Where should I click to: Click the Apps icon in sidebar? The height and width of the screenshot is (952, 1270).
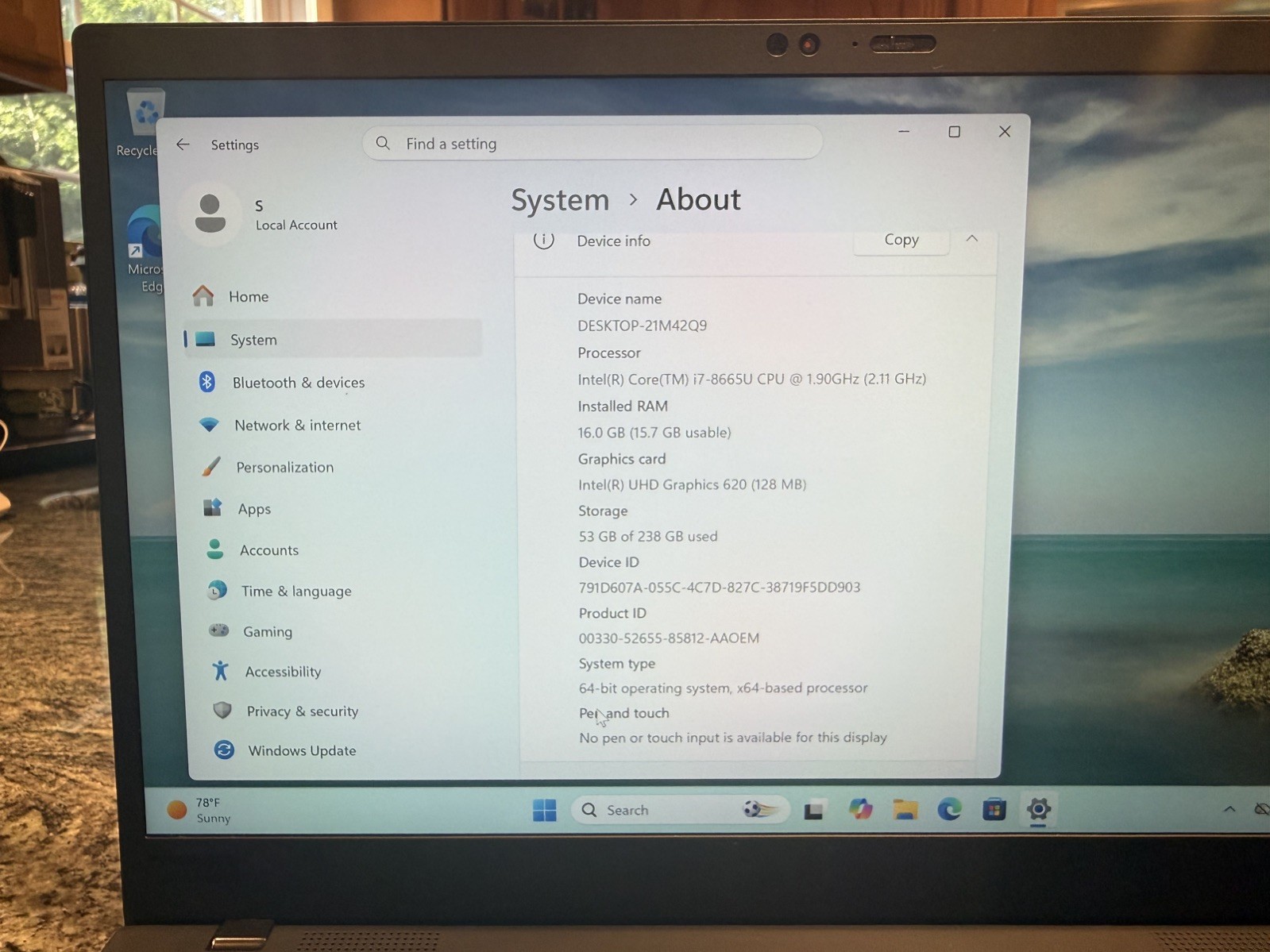[213, 508]
